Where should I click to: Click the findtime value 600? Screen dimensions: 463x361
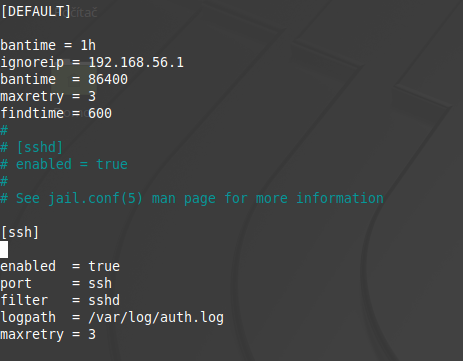click(100, 113)
